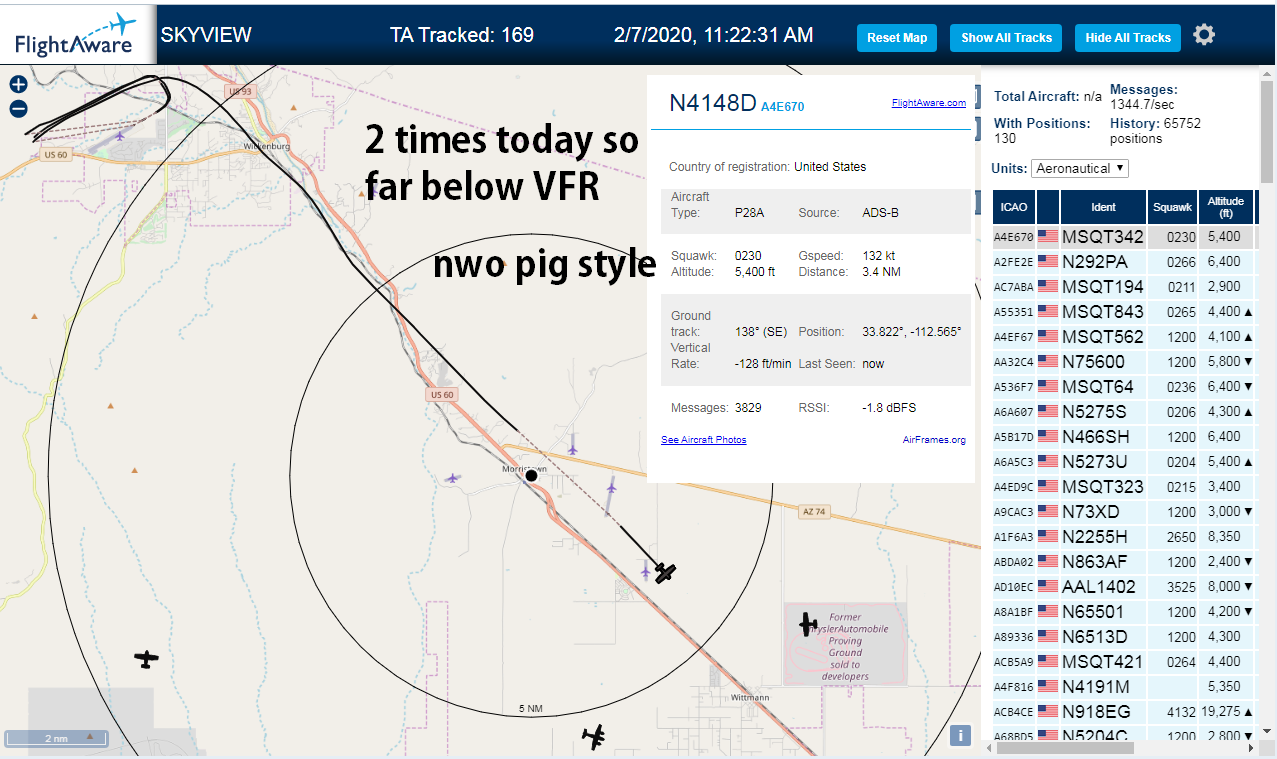The height and width of the screenshot is (759, 1277).
Task: Open the See Aircraft Photos link
Action: [703, 440]
